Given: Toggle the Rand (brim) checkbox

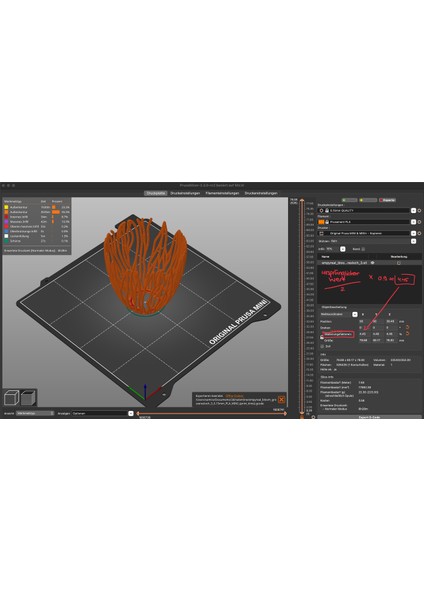Looking at the screenshot, I should [x=363, y=249].
